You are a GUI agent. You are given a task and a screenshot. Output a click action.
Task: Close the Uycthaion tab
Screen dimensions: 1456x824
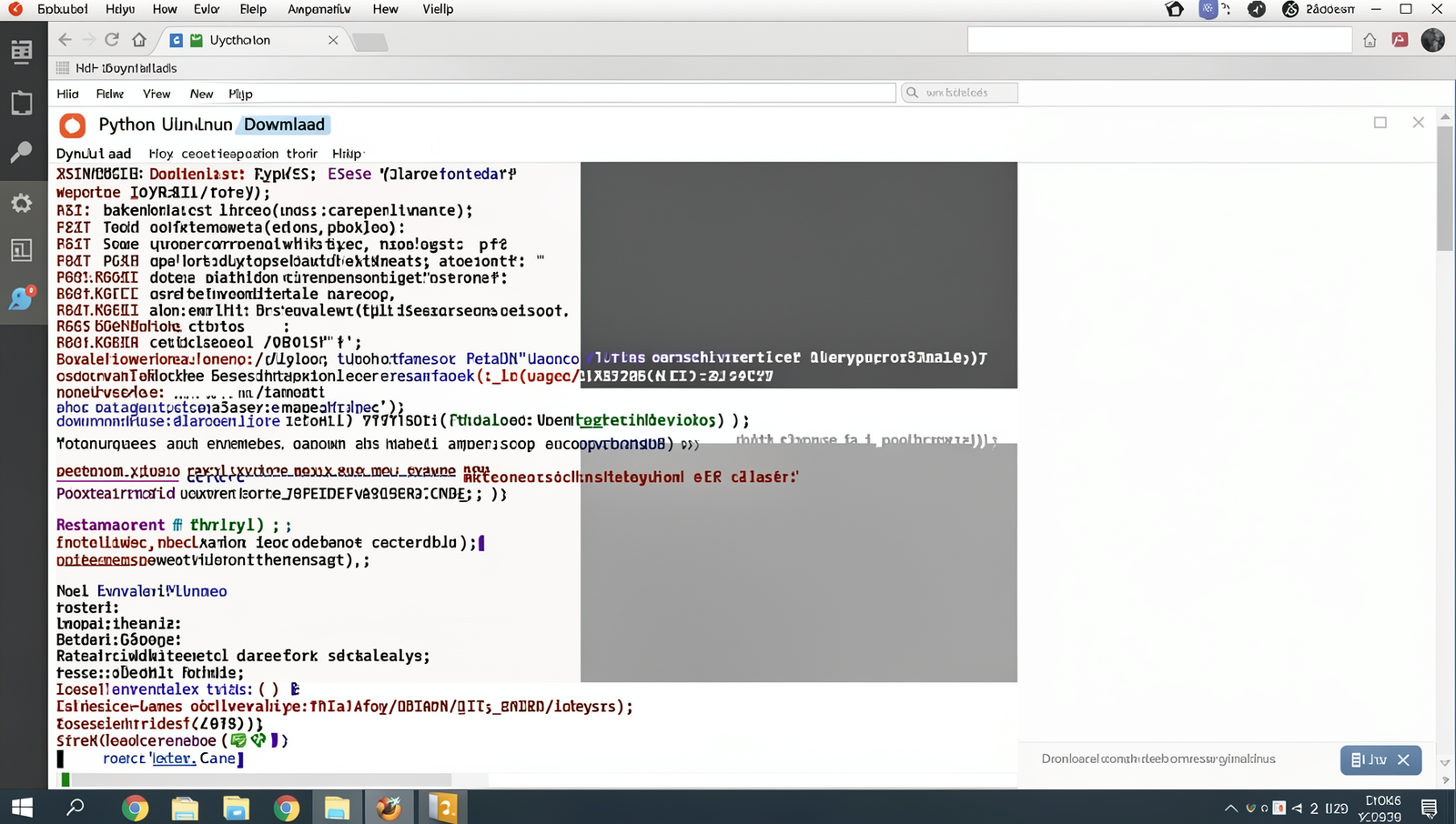333,40
